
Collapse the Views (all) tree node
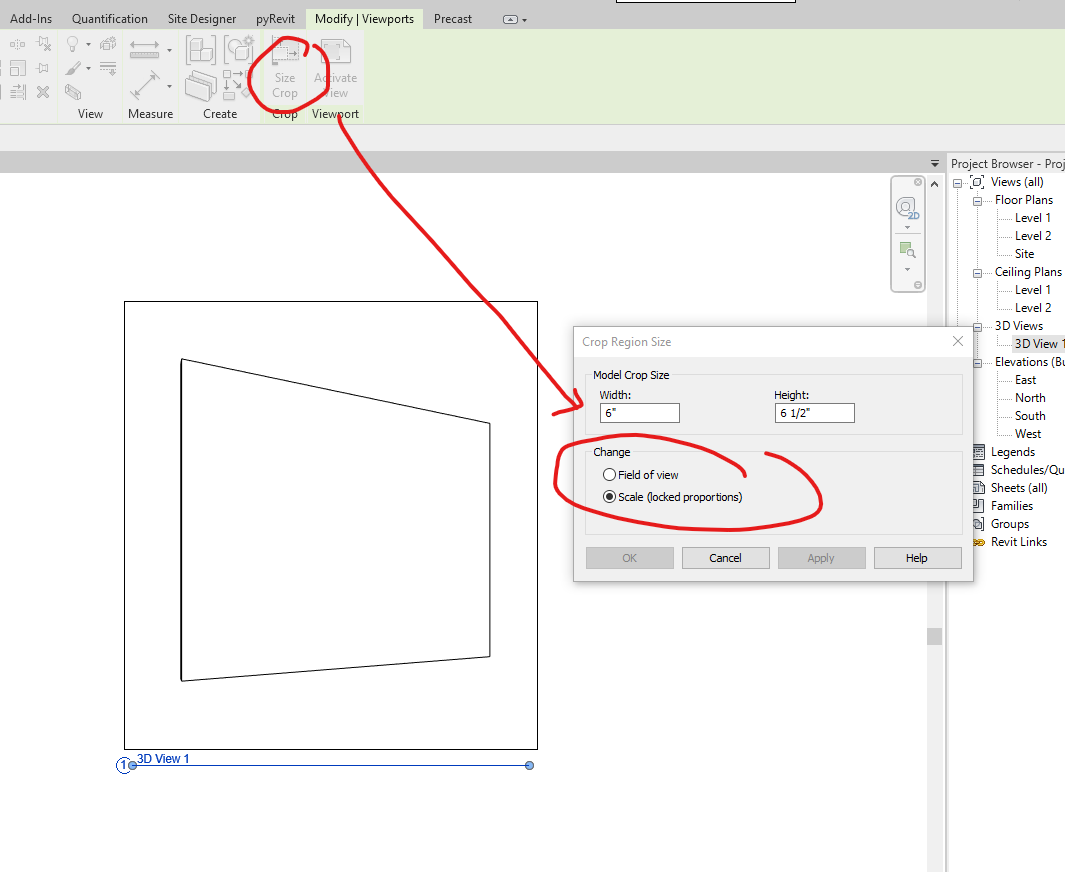(957, 183)
